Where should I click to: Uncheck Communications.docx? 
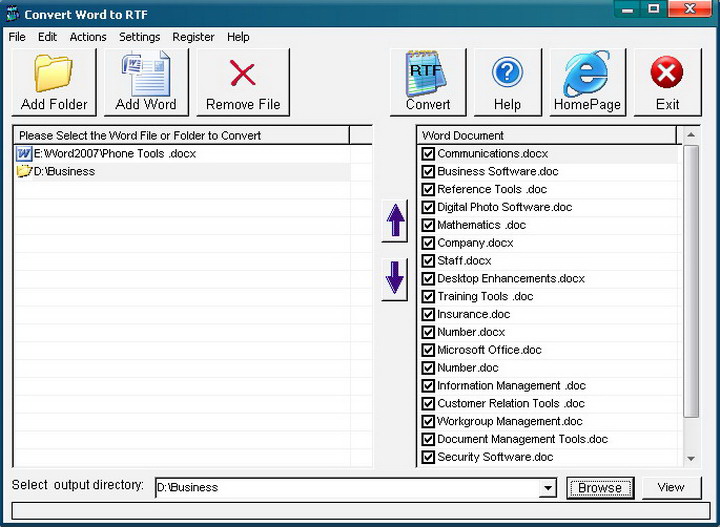click(x=428, y=153)
